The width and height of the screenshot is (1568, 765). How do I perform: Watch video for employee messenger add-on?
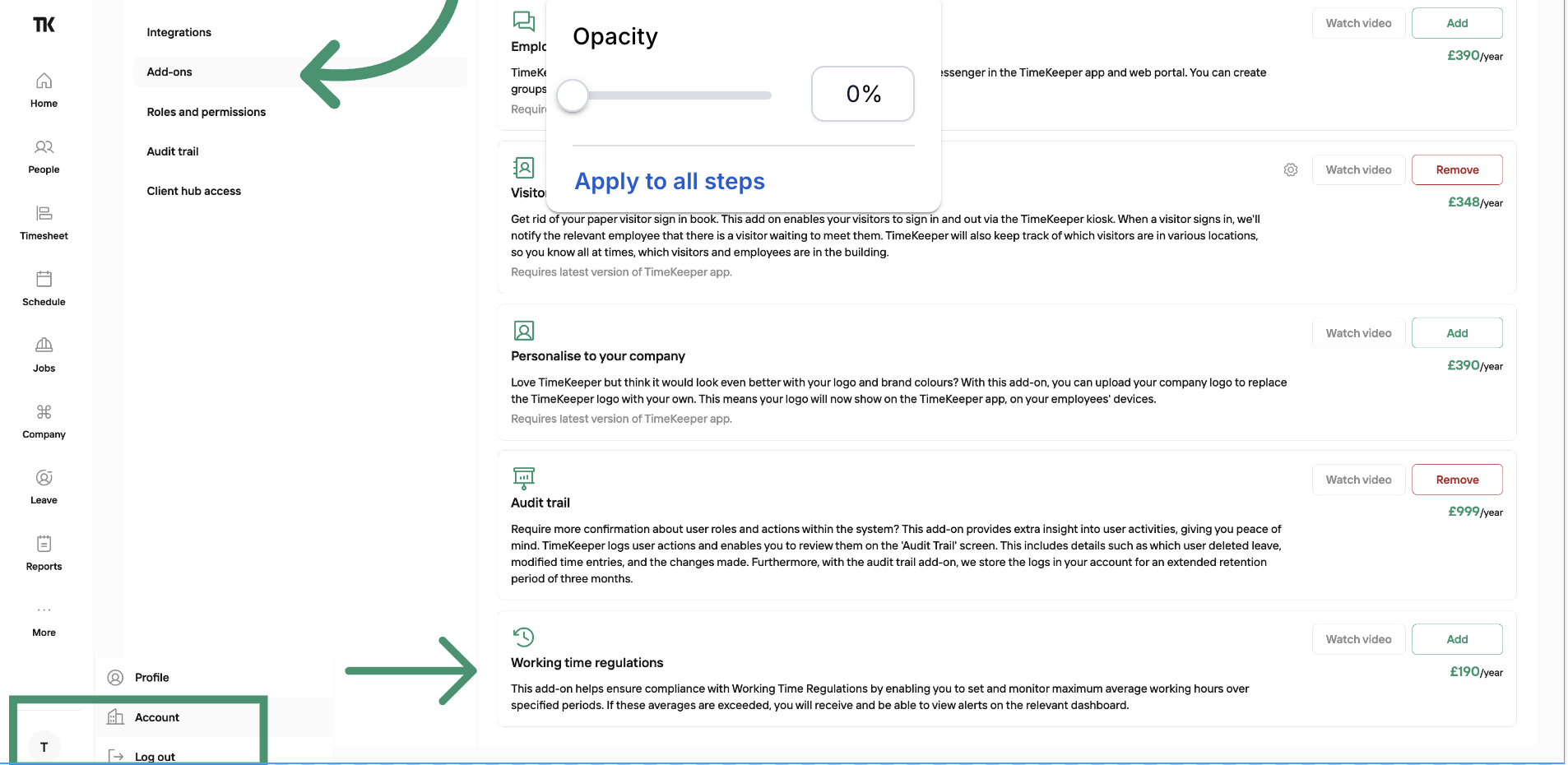point(1358,23)
